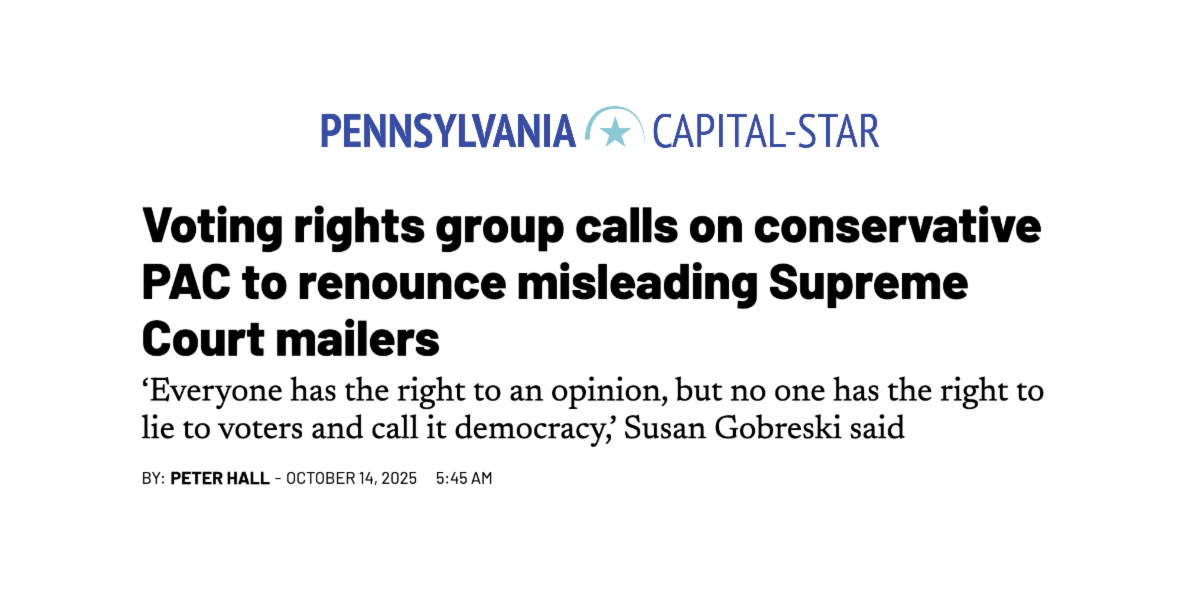This screenshot has height=600, width=1200.
Task: Click the word 'said' ending the subheading
Action: pyautogui.click(x=880, y=429)
